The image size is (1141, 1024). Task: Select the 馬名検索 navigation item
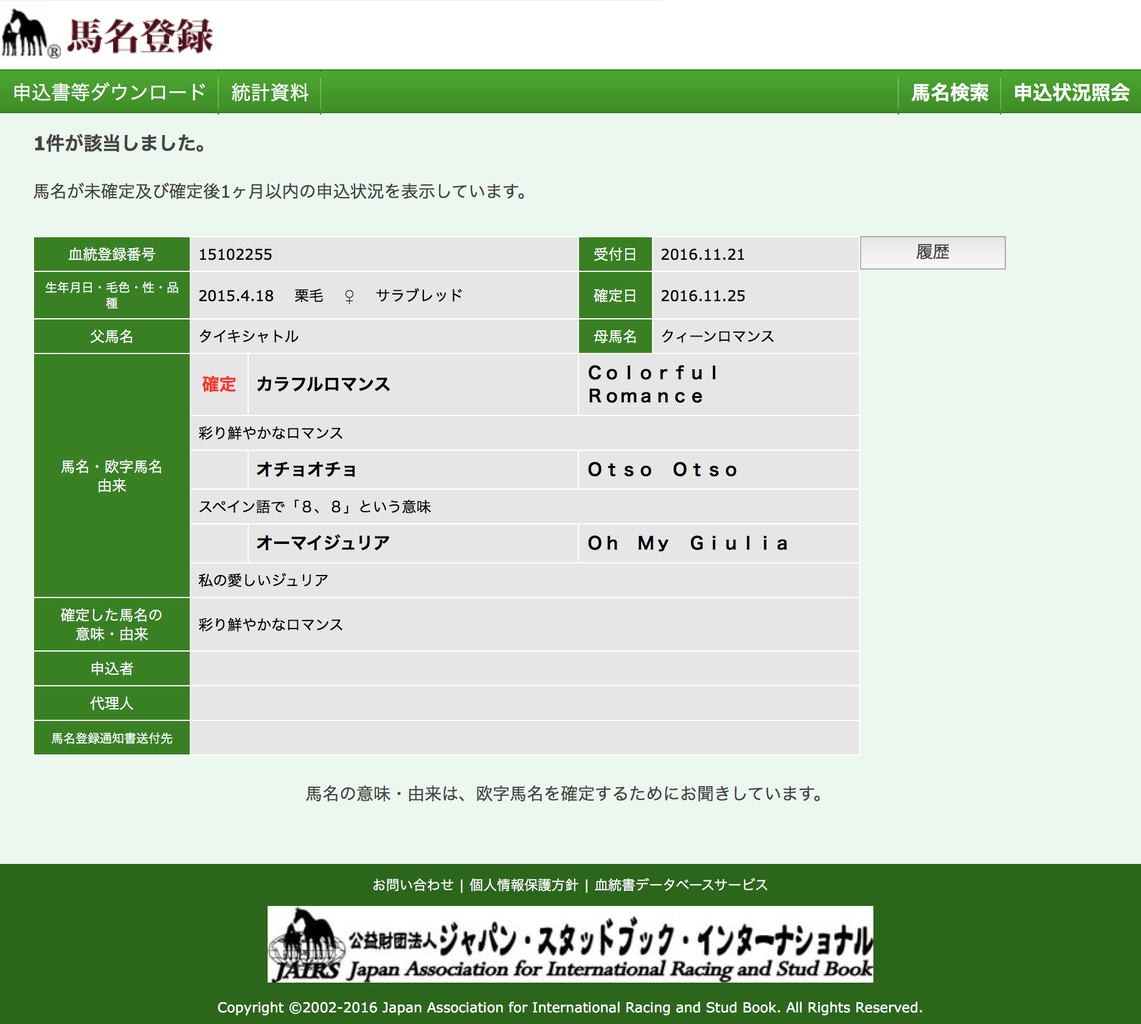[949, 92]
